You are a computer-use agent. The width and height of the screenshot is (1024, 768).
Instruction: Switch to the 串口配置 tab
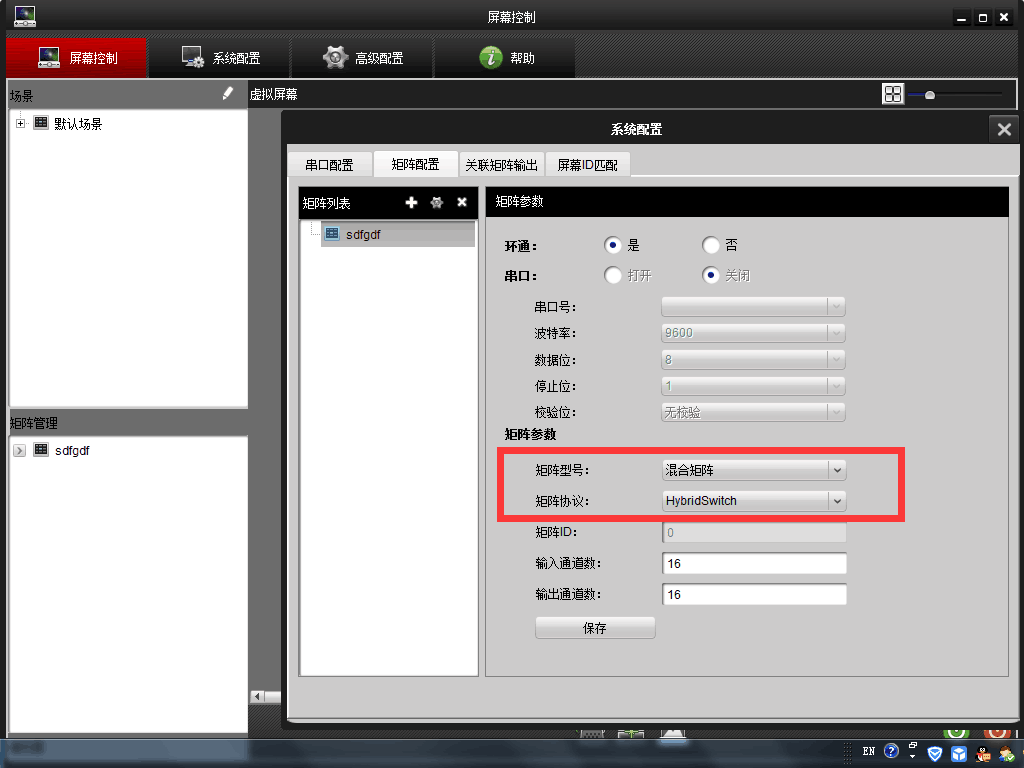[x=329, y=165]
